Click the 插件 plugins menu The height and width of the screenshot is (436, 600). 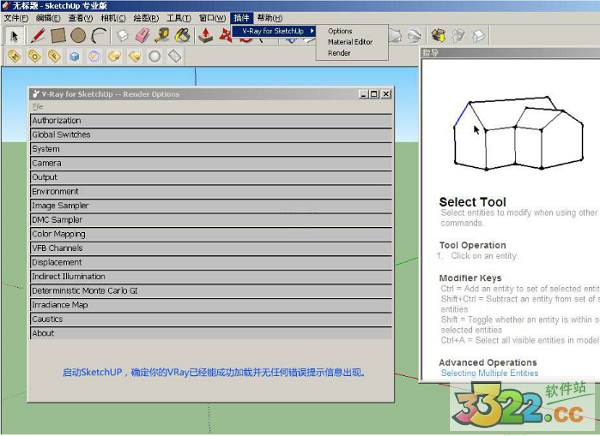(241, 18)
